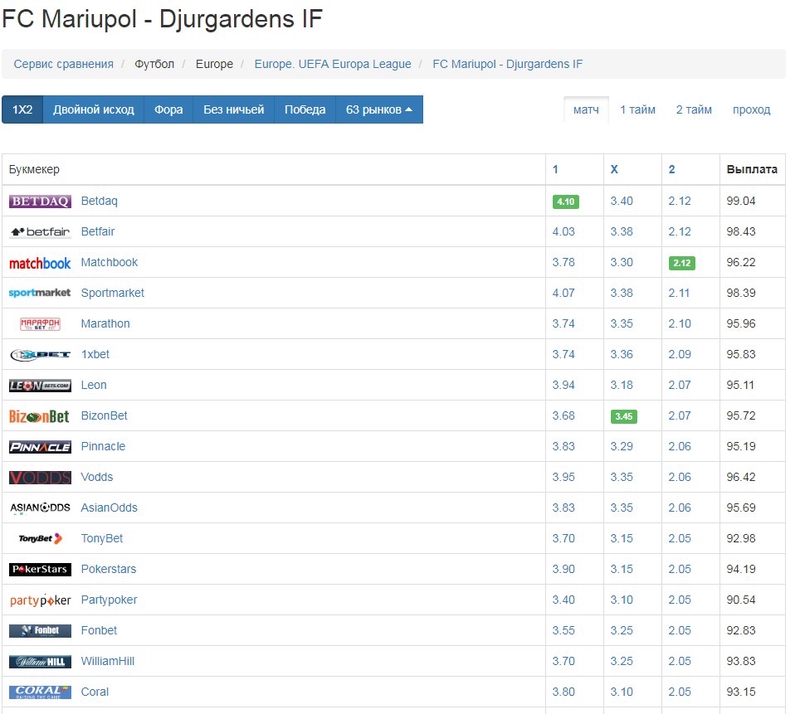Image resolution: width=800 pixels, height=714 pixels.
Task: Click the Matchbook logo
Action: [x=40, y=263]
